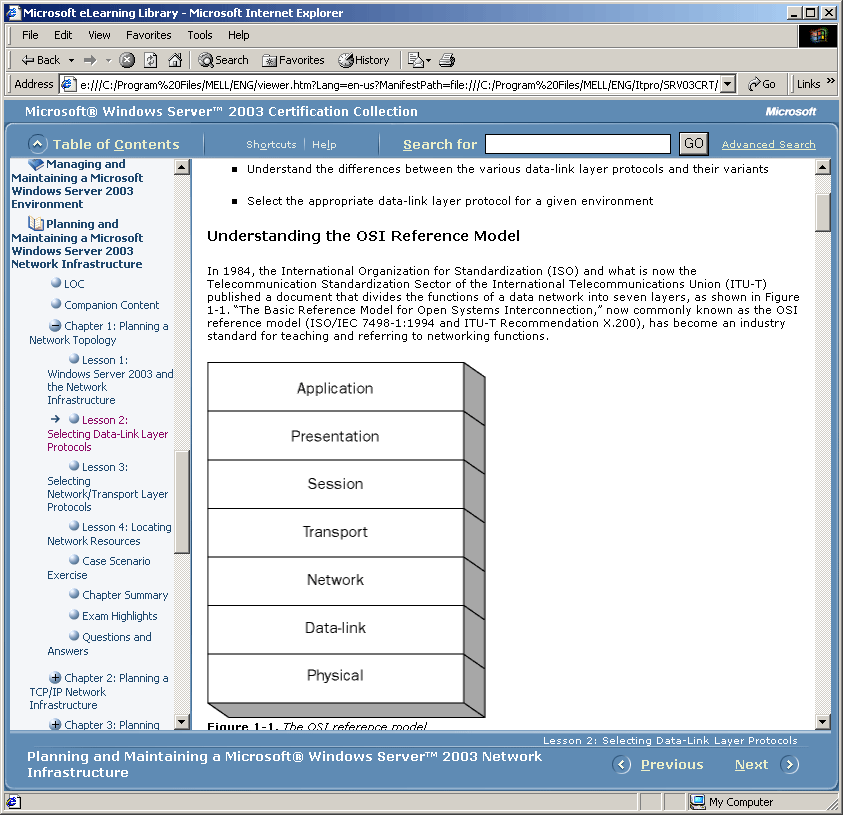Screen dimensions: 843x815
Task: Click the content pane scroll down arrow
Action: pos(823,722)
